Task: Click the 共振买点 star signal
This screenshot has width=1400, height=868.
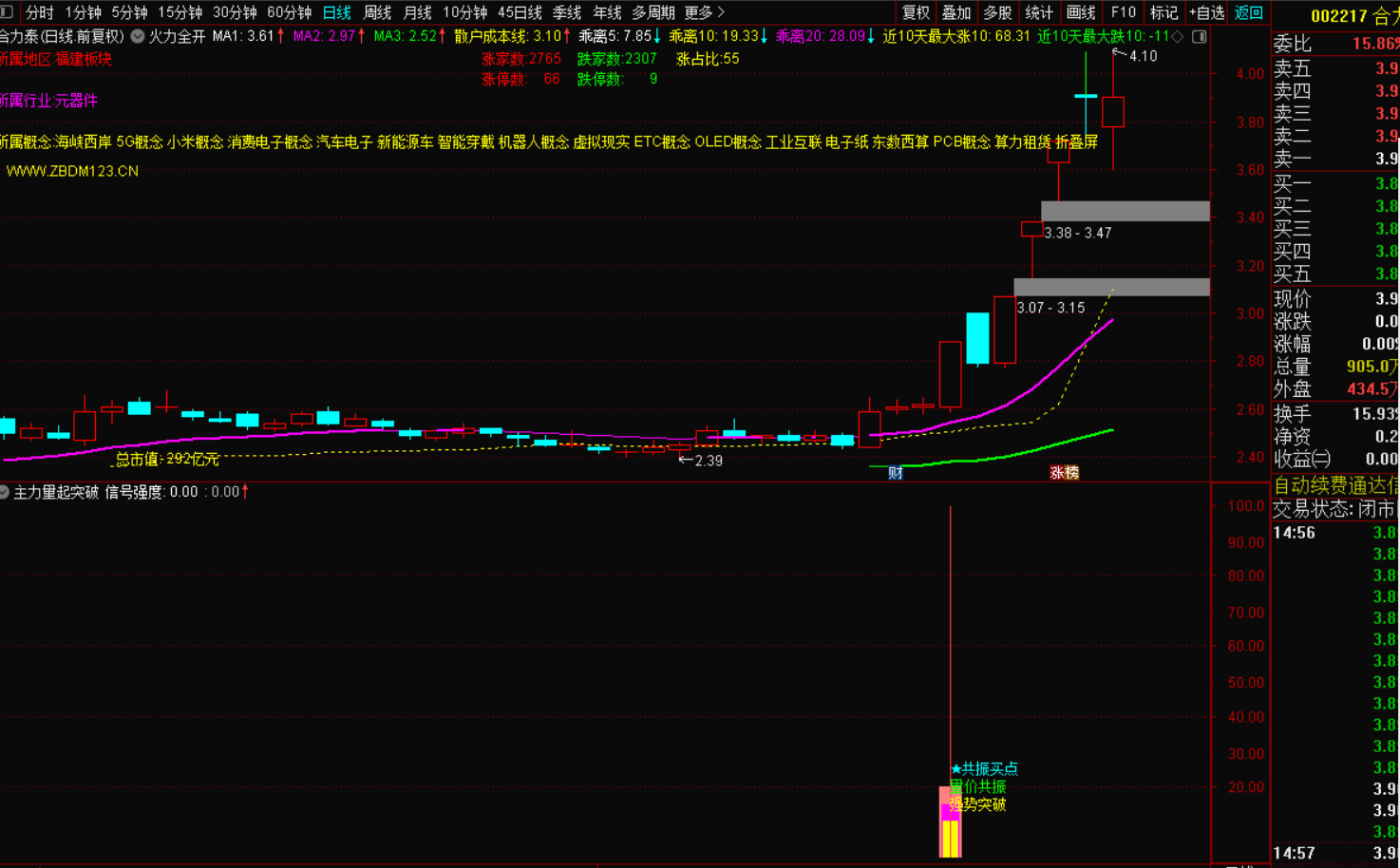Action: pos(985,768)
